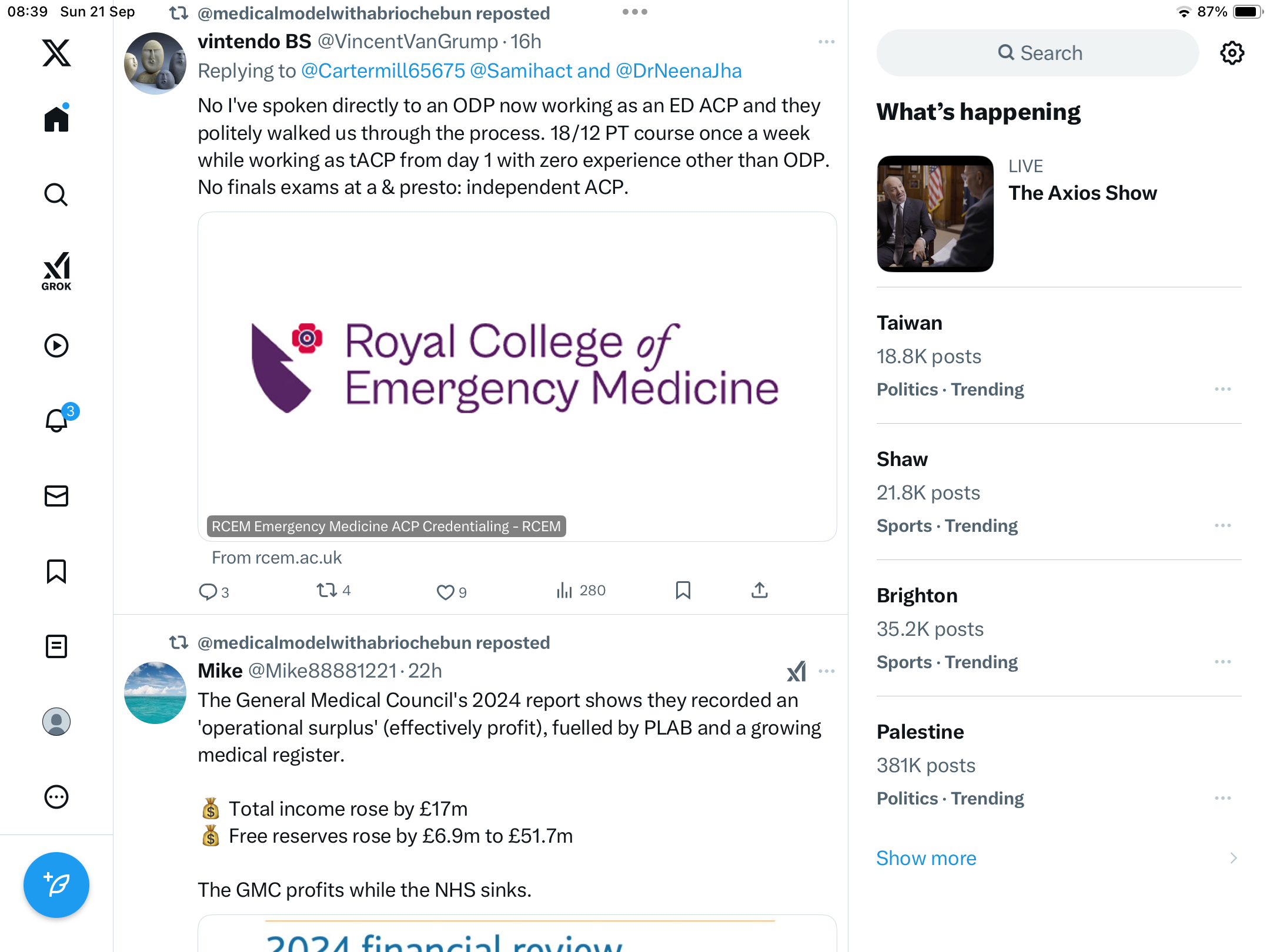
Task: Like the vintendo BS post
Action: tap(445, 591)
